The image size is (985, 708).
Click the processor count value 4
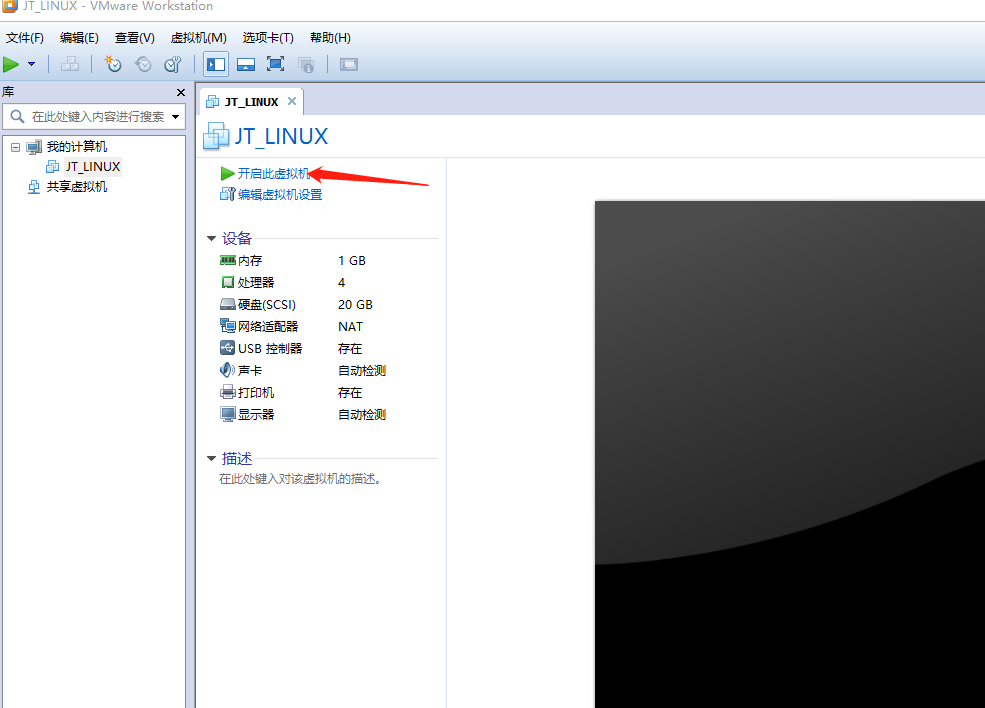(x=341, y=283)
